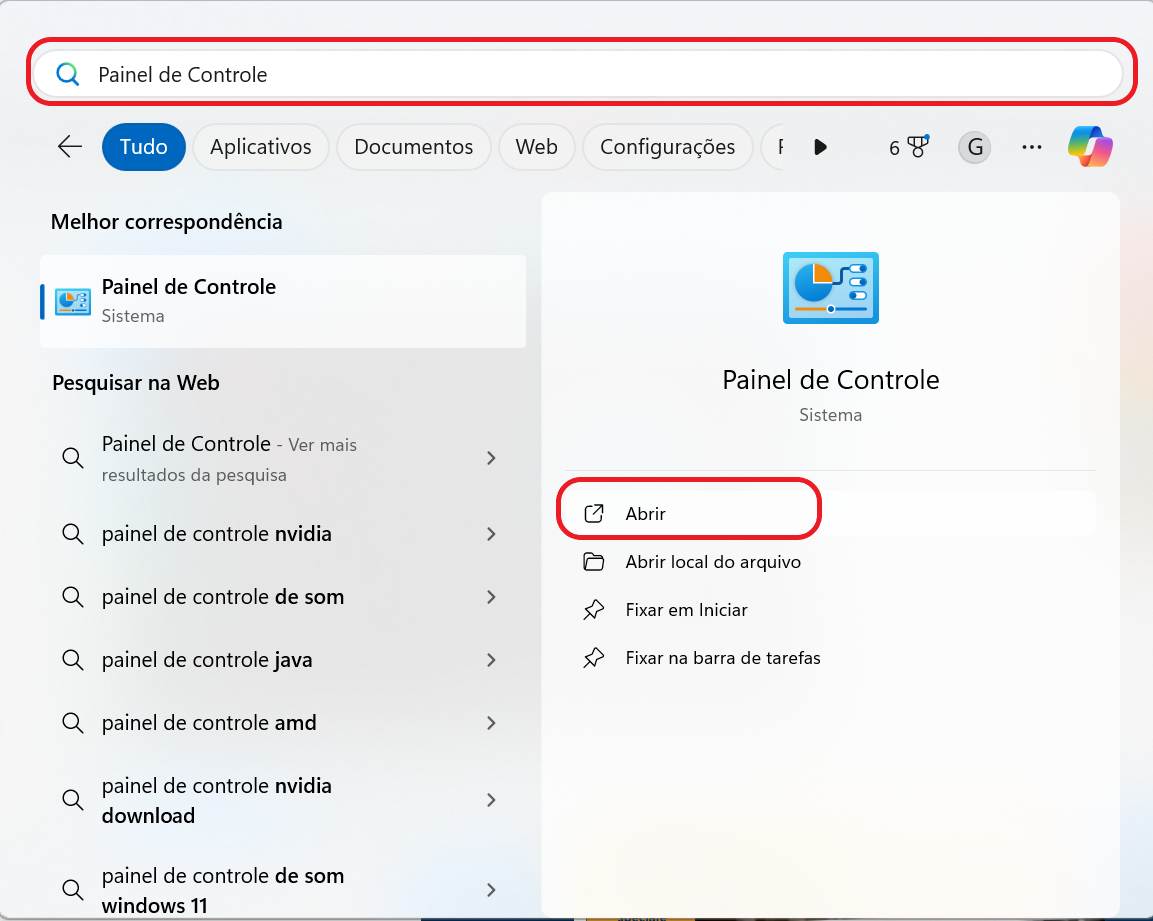Expand chevron for painel de controle java
This screenshot has height=921, width=1153.
click(491, 660)
